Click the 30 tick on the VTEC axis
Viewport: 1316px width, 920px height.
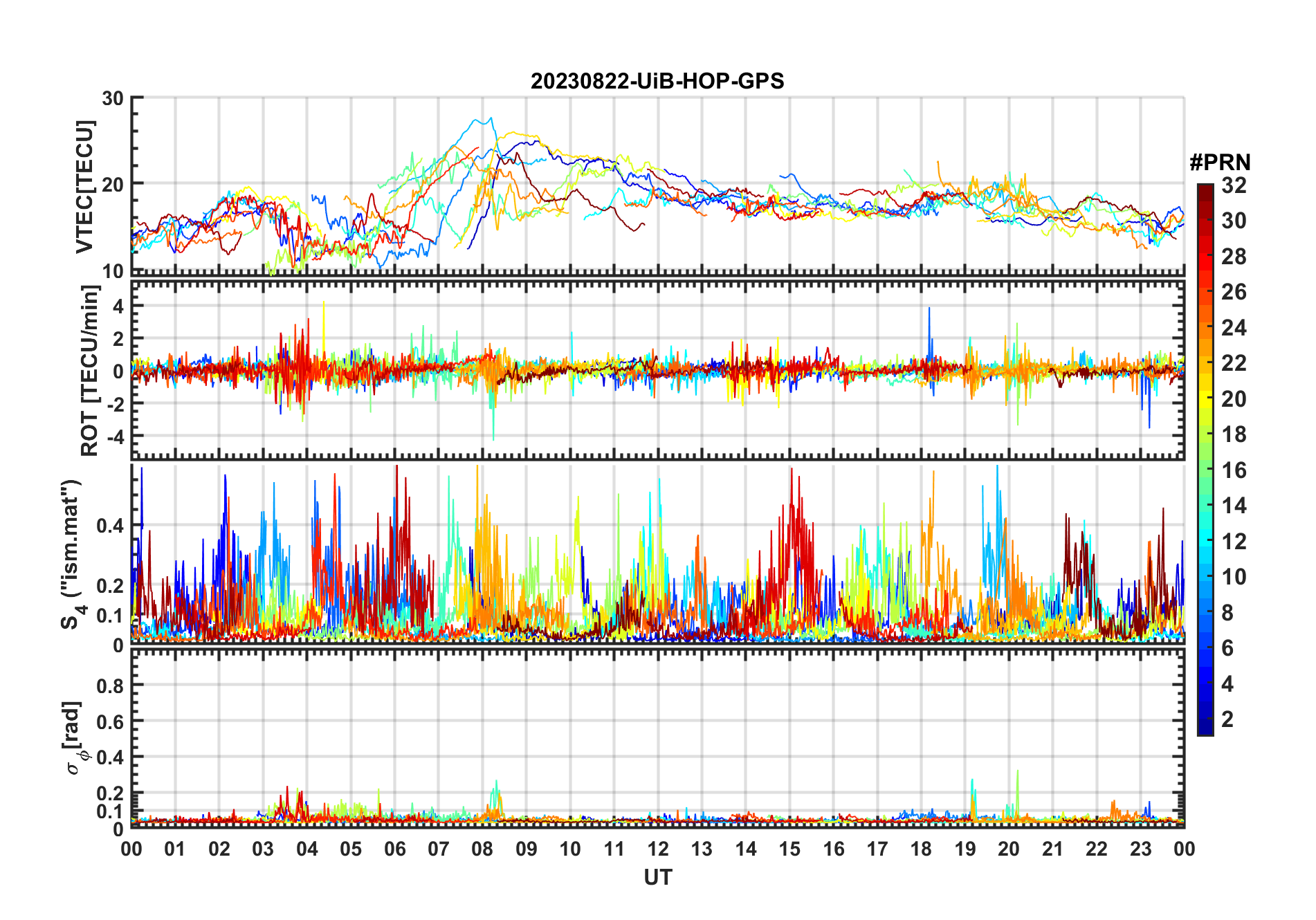click(113, 98)
